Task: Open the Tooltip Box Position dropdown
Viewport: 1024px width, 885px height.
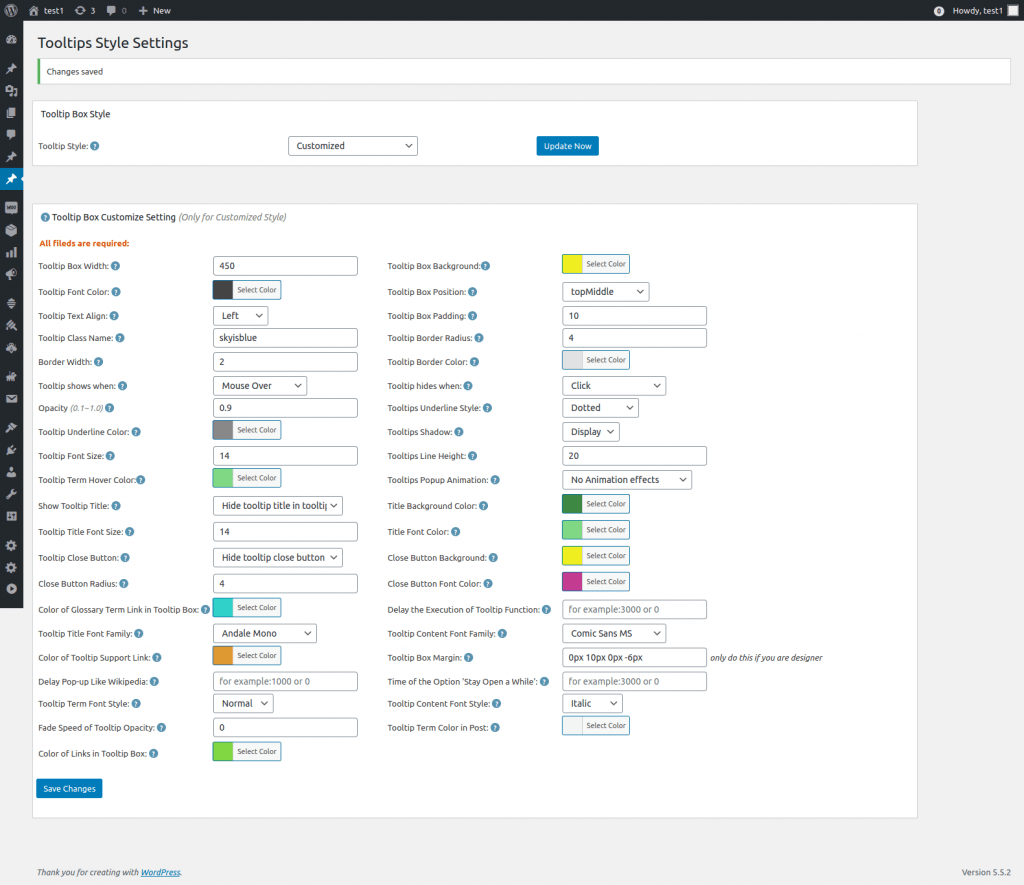Action: point(605,292)
